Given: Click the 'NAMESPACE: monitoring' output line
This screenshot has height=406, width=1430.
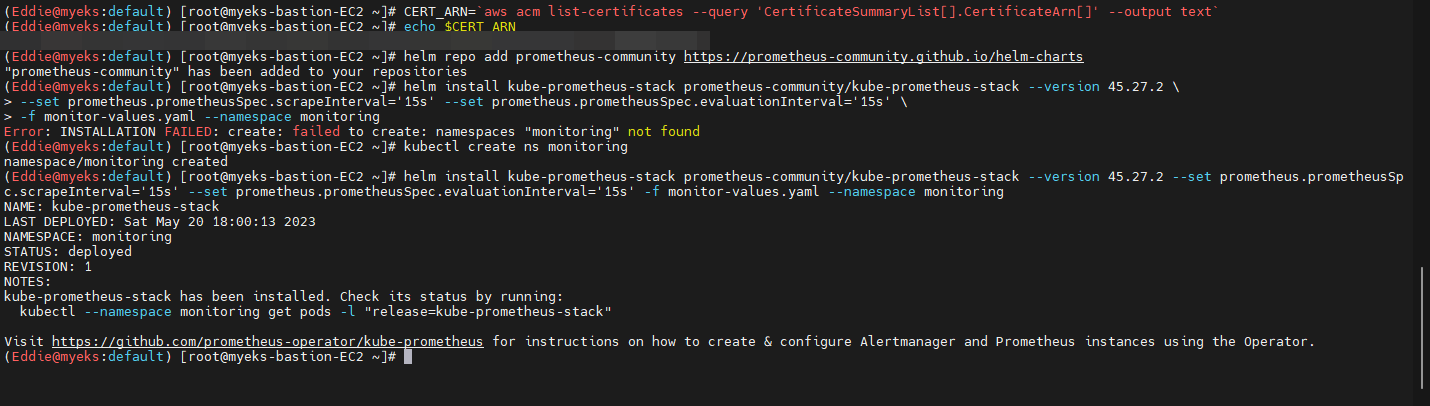Looking at the screenshot, I should (x=88, y=237).
